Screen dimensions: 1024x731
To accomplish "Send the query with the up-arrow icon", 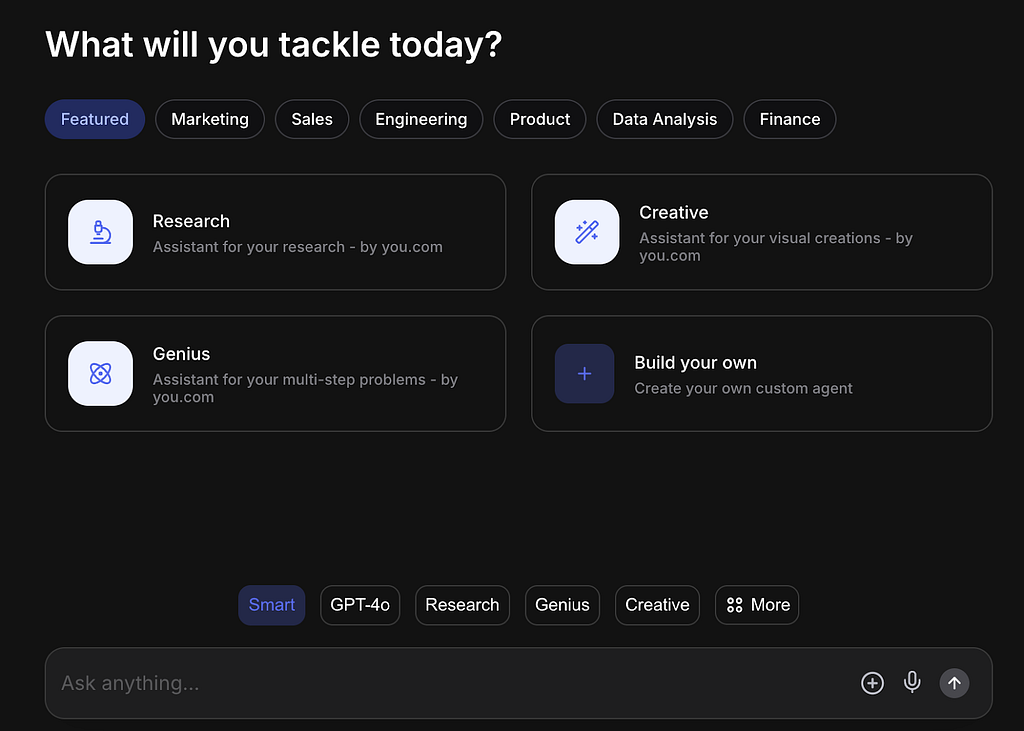I will (x=954, y=683).
